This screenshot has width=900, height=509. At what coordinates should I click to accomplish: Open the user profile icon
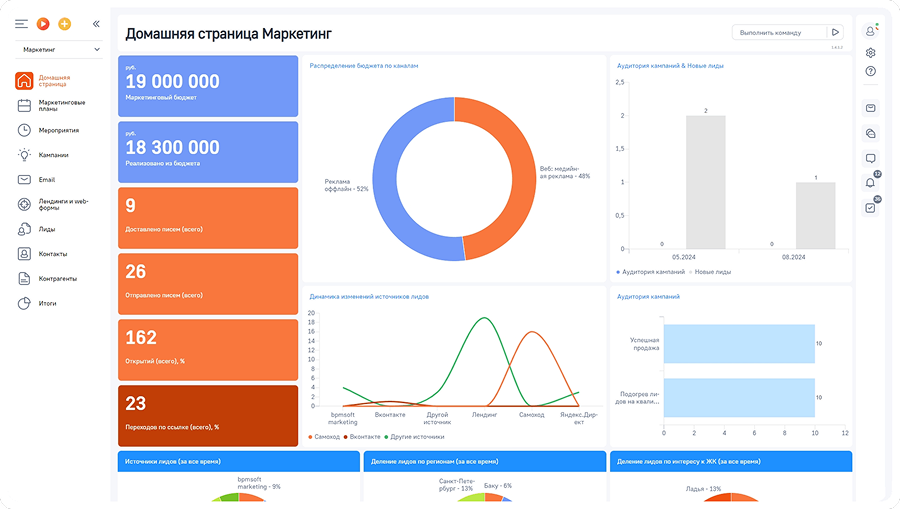point(870,32)
